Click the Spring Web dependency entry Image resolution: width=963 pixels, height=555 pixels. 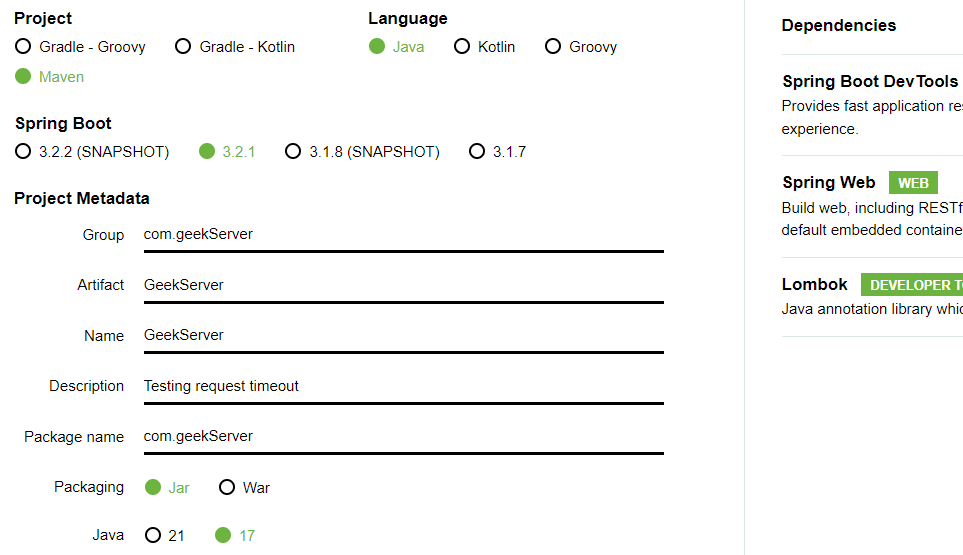(x=829, y=183)
